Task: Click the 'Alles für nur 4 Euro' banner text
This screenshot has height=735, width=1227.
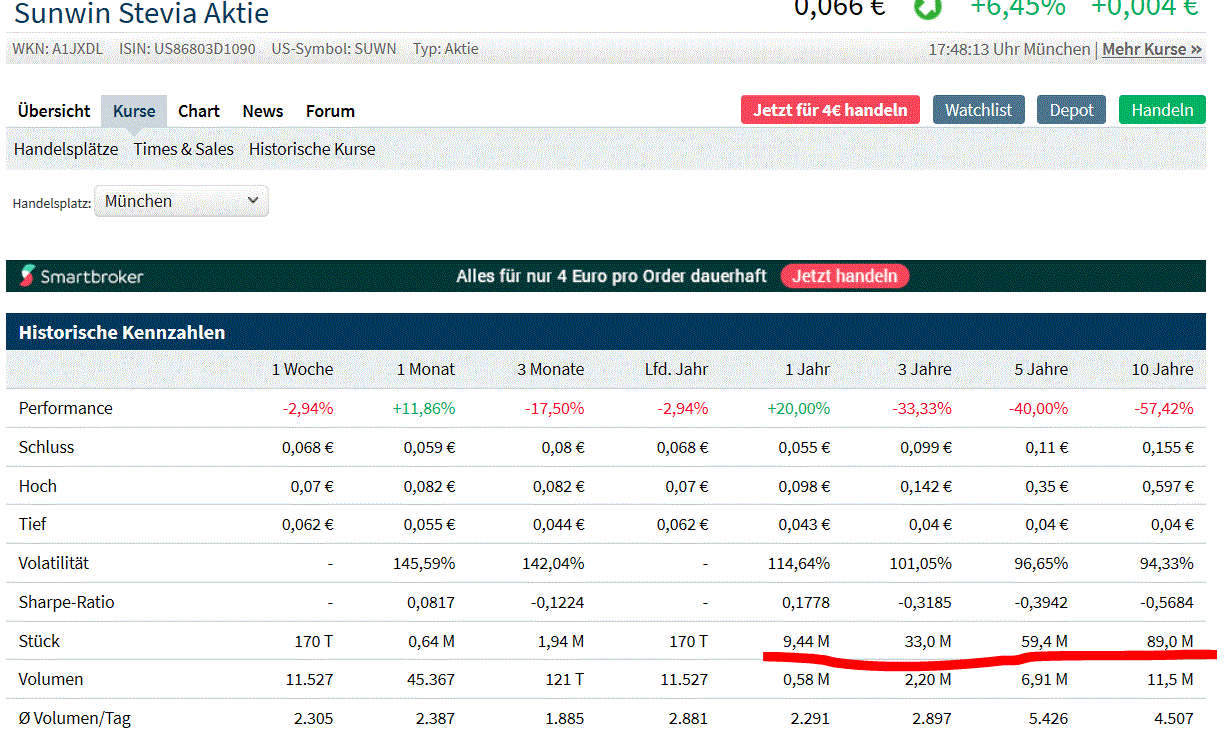Action: point(611,276)
